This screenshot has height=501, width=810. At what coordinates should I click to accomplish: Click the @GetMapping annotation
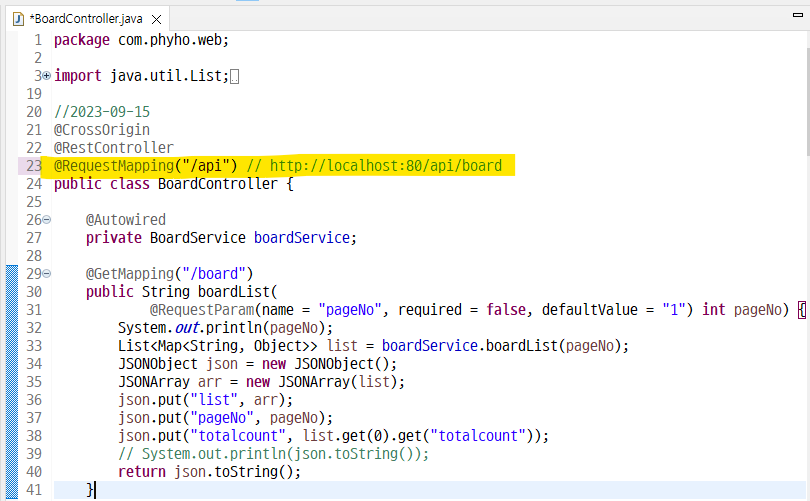(130, 274)
